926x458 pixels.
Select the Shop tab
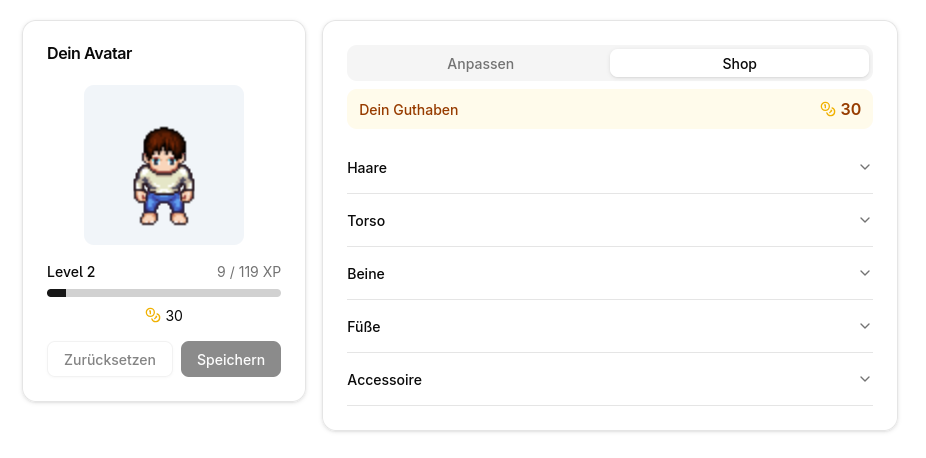[739, 63]
